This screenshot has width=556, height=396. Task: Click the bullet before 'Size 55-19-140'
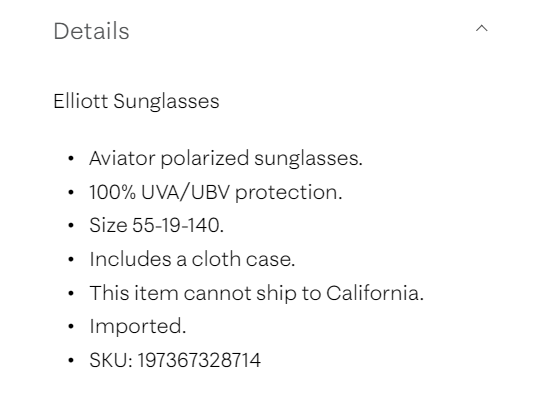pos(71,225)
